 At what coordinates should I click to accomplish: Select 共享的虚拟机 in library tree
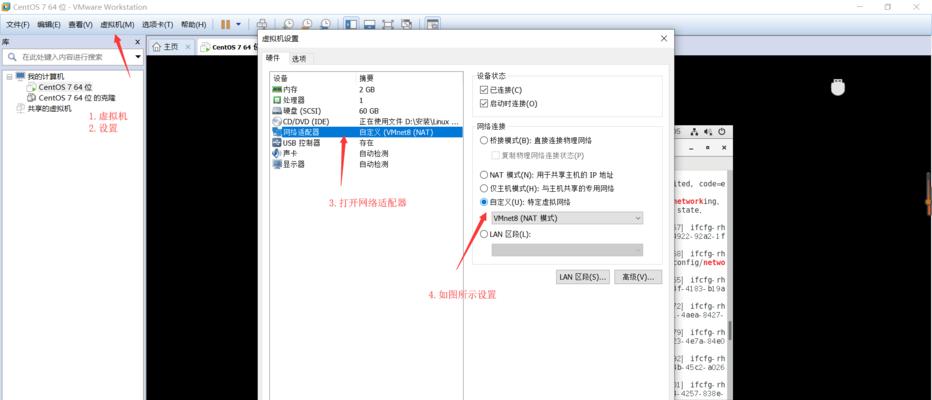[49, 109]
